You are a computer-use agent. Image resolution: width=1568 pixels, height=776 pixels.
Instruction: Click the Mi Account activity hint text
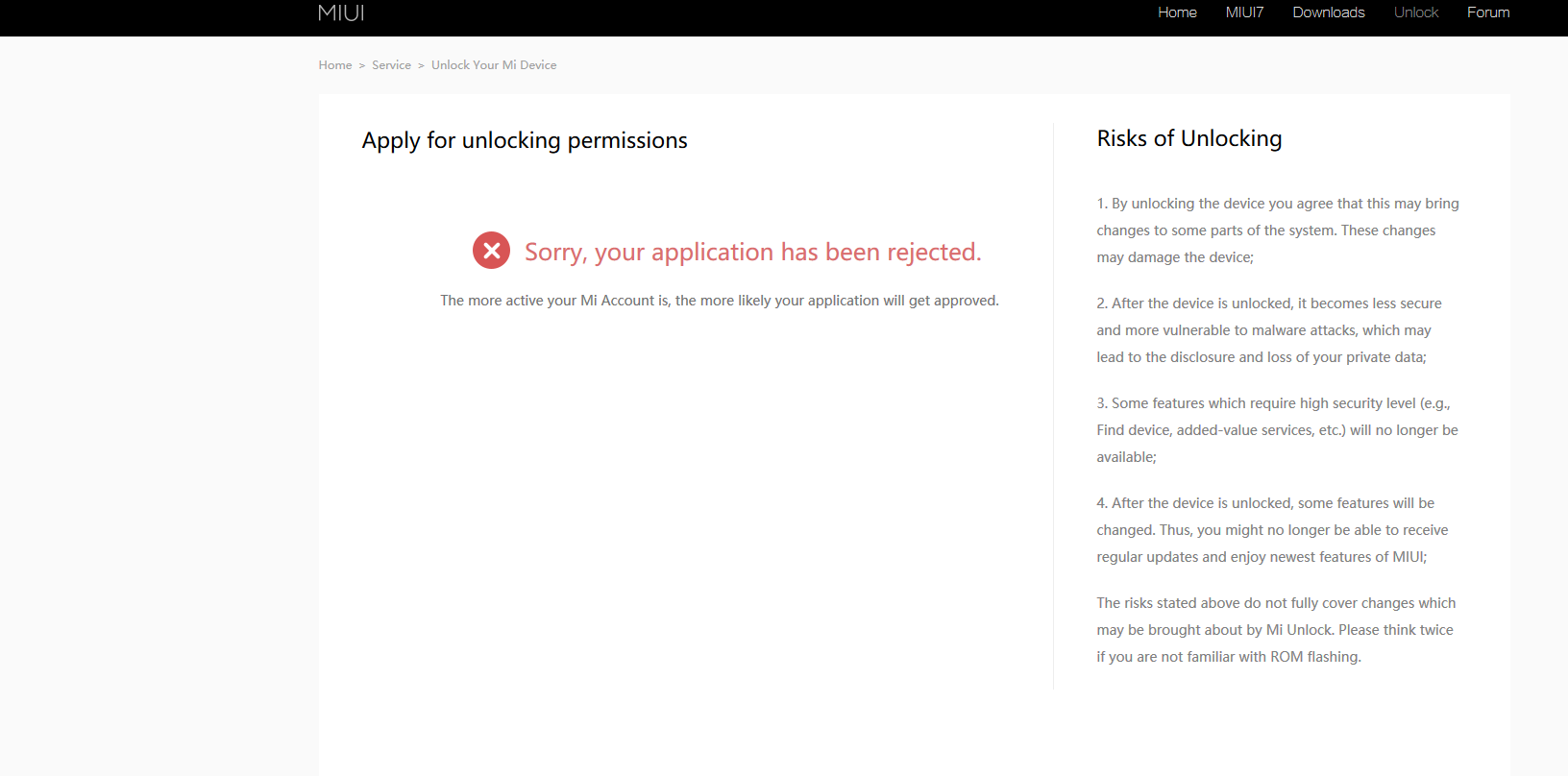click(x=720, y=301)
